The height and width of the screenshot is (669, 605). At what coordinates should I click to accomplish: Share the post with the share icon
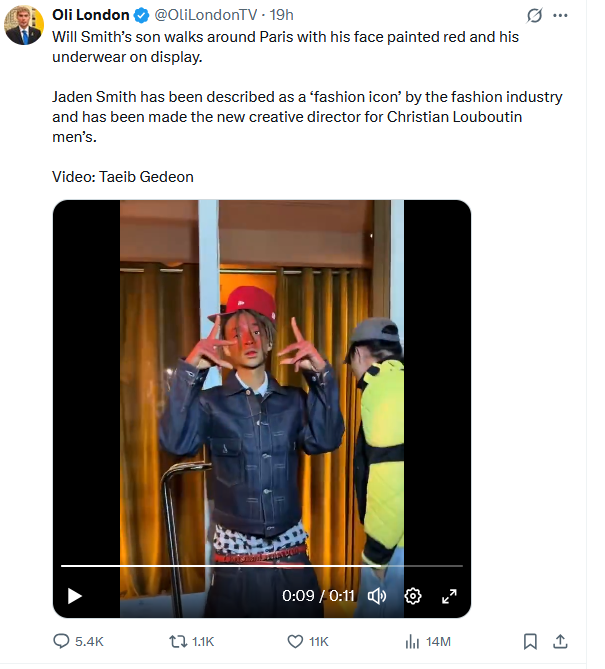[x=561, y=641]
